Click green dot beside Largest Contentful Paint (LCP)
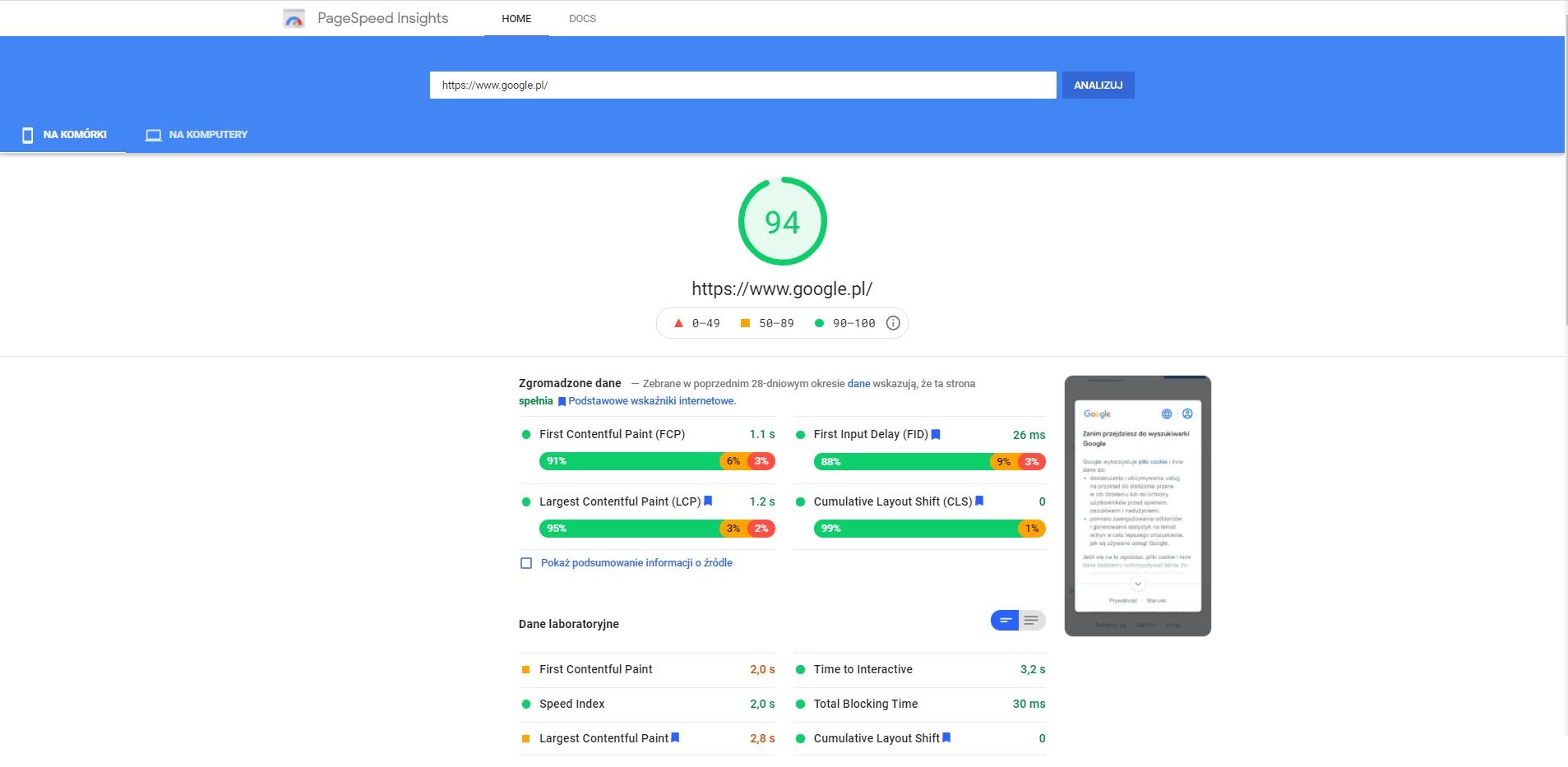 click(525, 501)
